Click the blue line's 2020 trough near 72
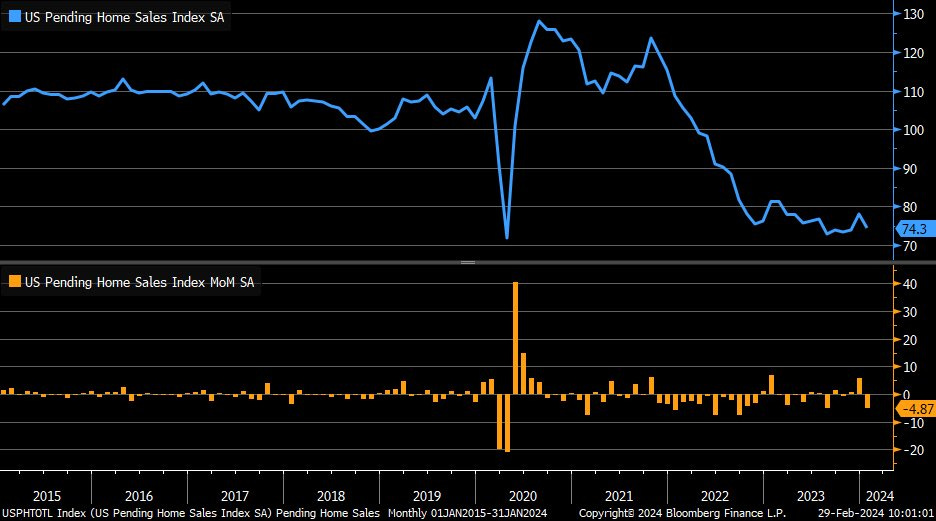Viewport: 936px width, 521px height. (x=507, y=237)
